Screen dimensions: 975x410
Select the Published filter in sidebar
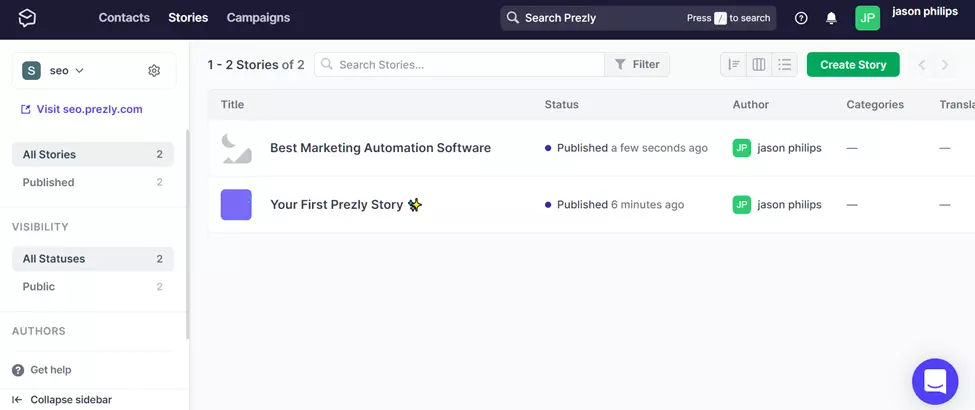tap(93, 182)
